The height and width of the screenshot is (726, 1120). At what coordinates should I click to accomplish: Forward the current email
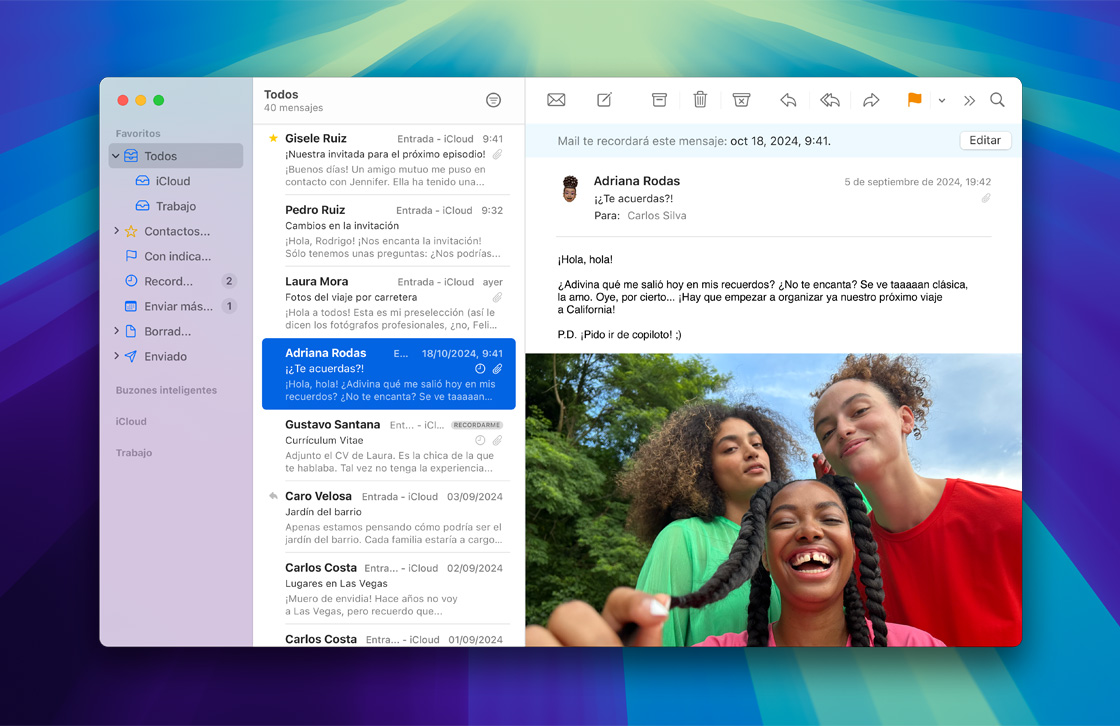pos(871,100)
